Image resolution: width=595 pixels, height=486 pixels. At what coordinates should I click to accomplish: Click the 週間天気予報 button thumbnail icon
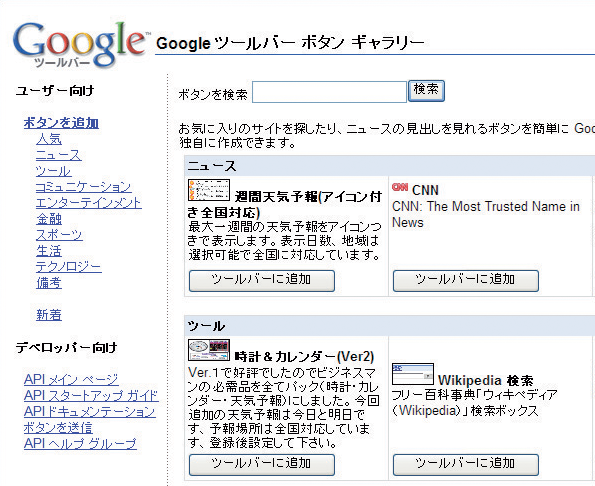[x=209, y=190]
